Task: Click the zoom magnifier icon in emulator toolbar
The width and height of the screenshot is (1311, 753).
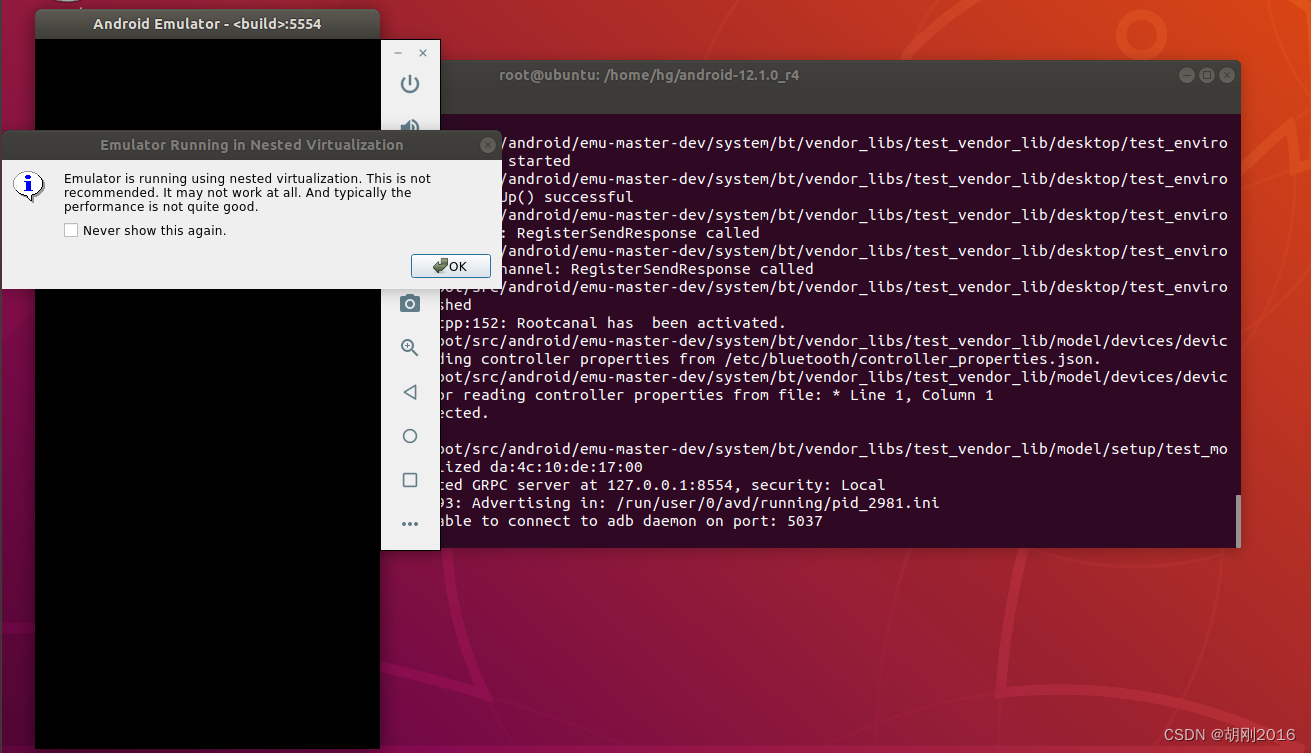Action: click(x=410, y=347)
